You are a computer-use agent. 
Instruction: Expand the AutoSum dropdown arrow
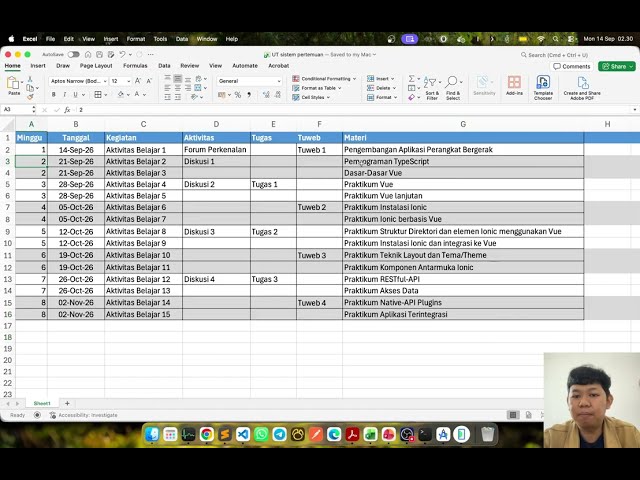(x=419, y=78)
